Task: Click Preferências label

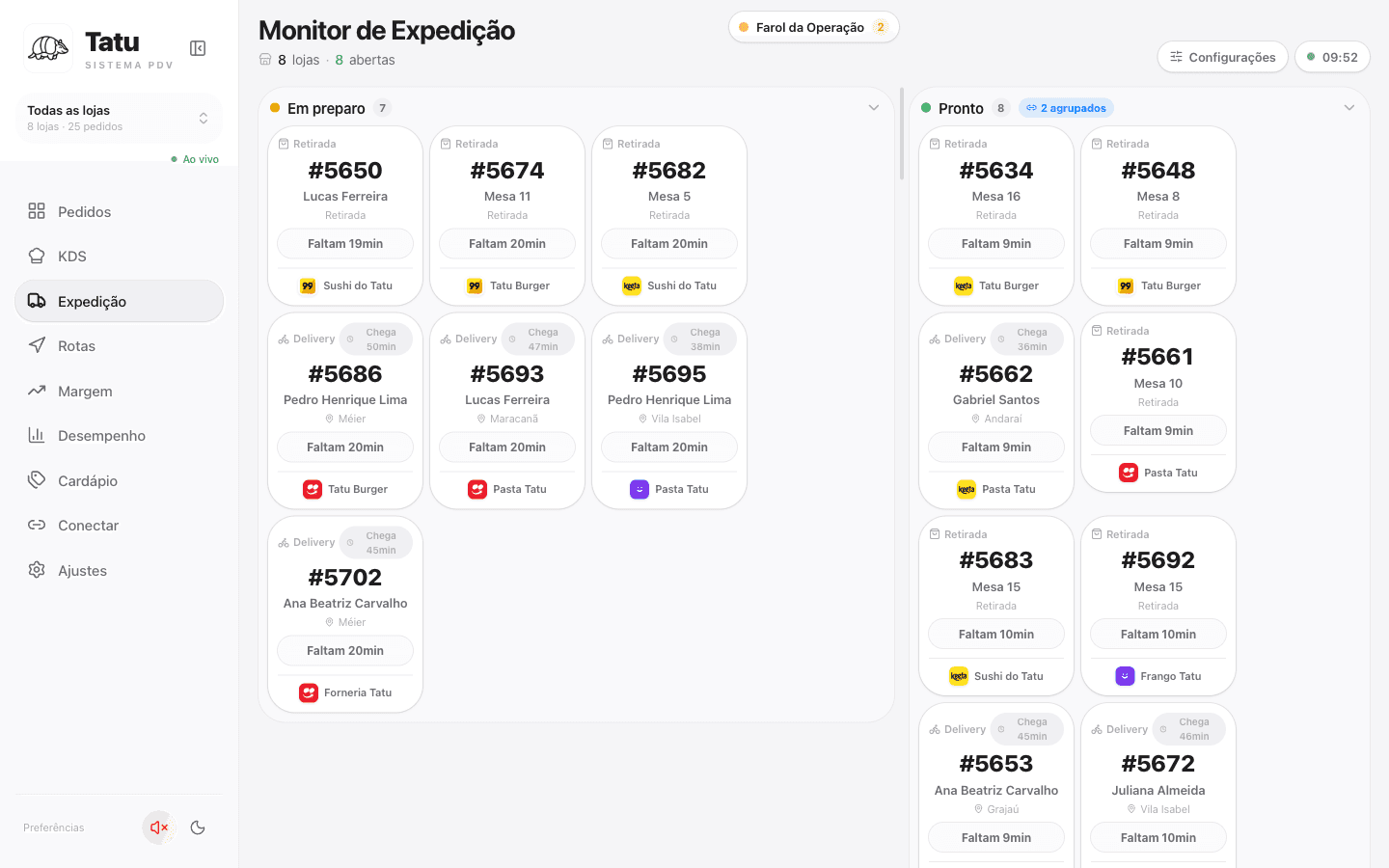Action: (x=54, y=827)
